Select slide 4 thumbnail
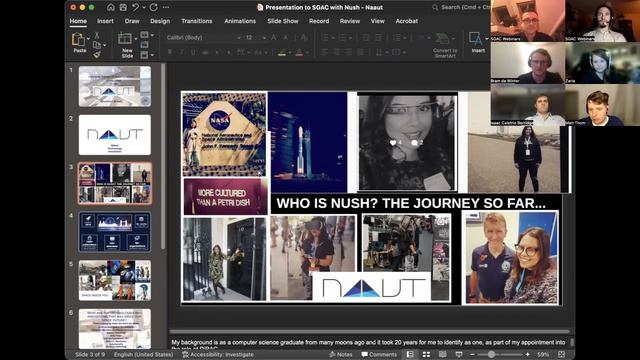Viewport: 640px width, 360px height. (115, 232)
